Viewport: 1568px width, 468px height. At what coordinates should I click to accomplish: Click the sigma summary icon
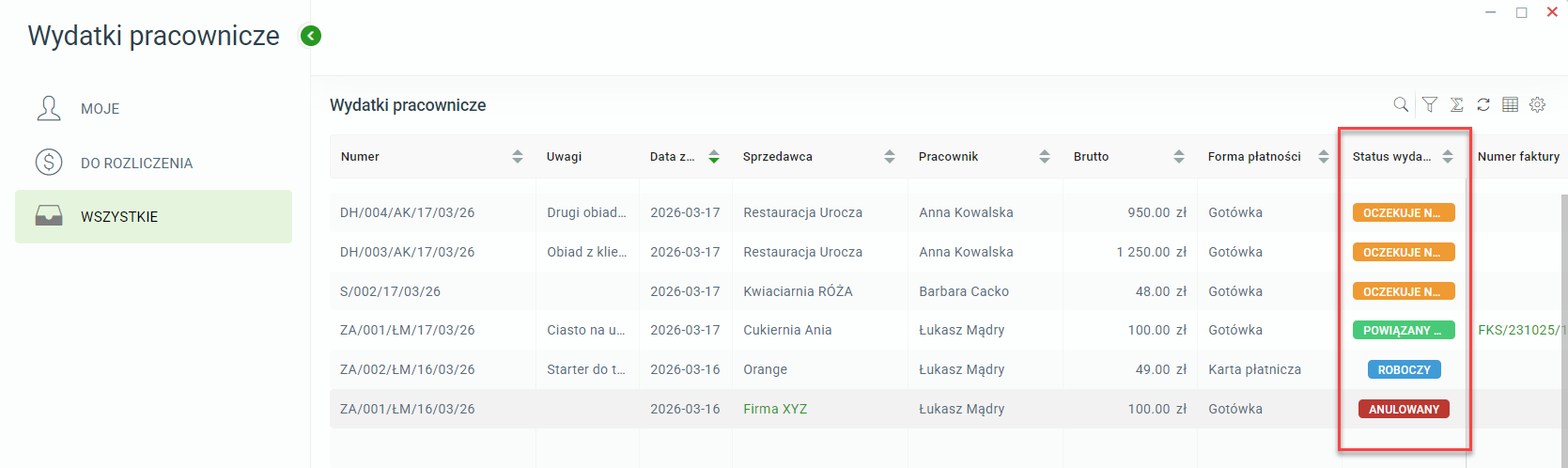[x=1456, y=104]
